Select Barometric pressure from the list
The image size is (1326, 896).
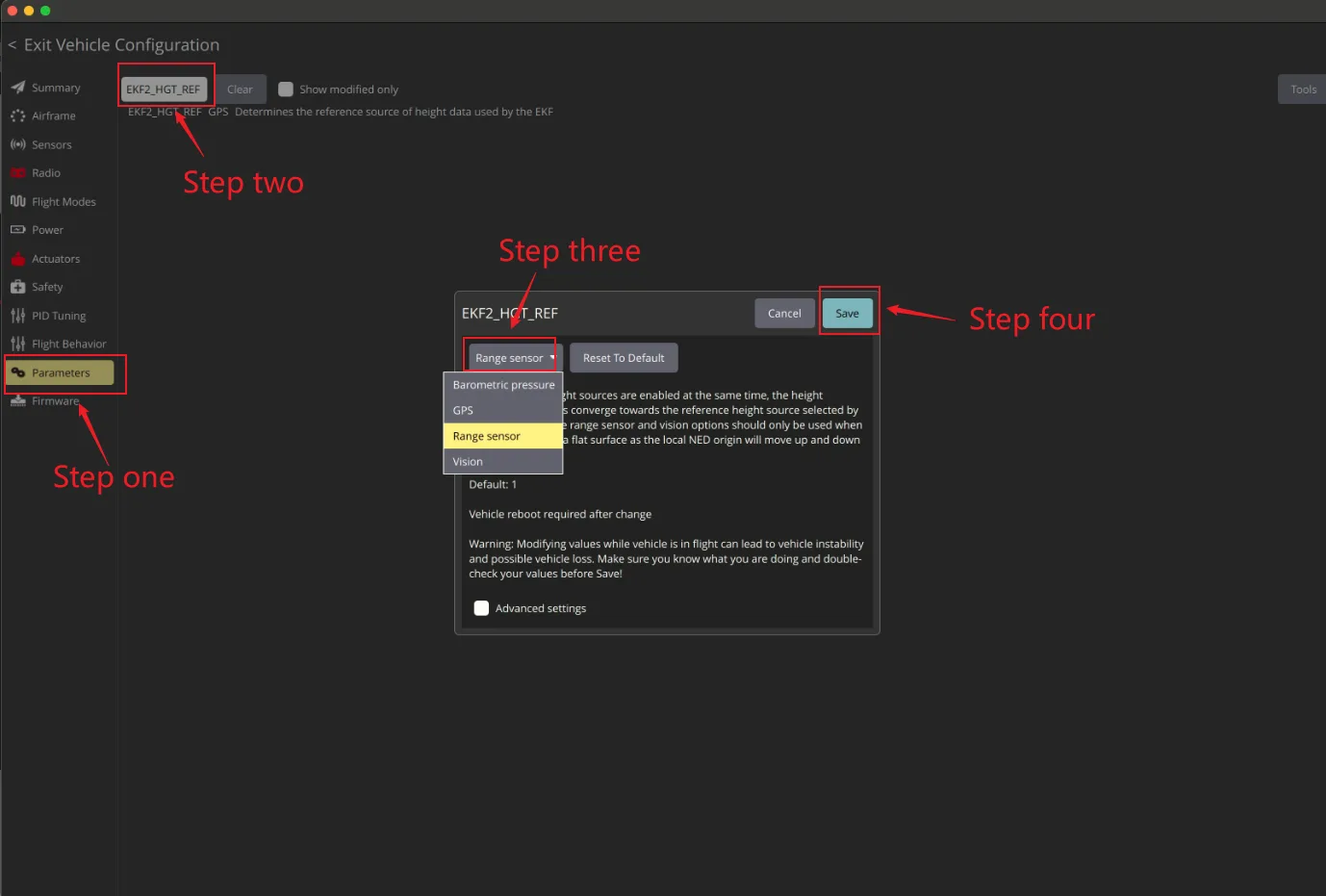503,385
